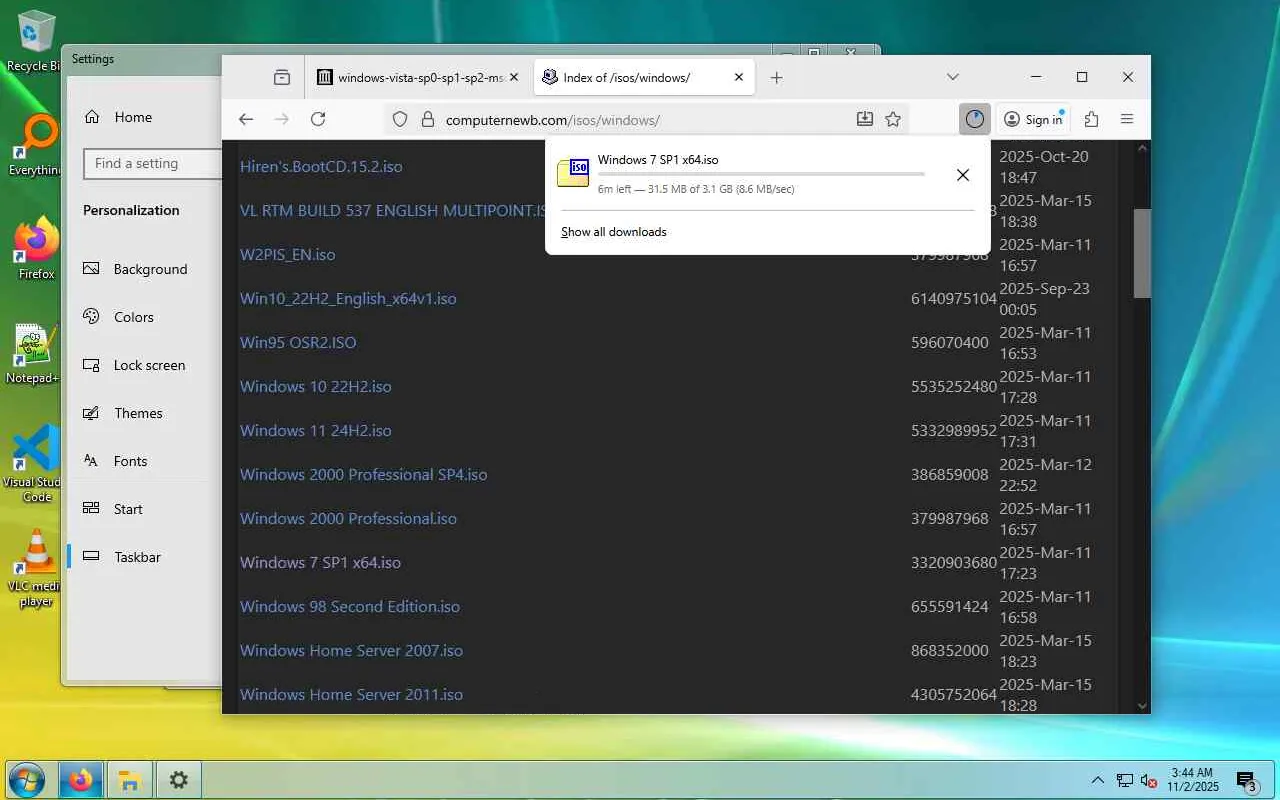This screenshot has width=1280, height=800.
Task: Click the taskbar clock showing 3:44 AM
Action: coord(1192,780)
